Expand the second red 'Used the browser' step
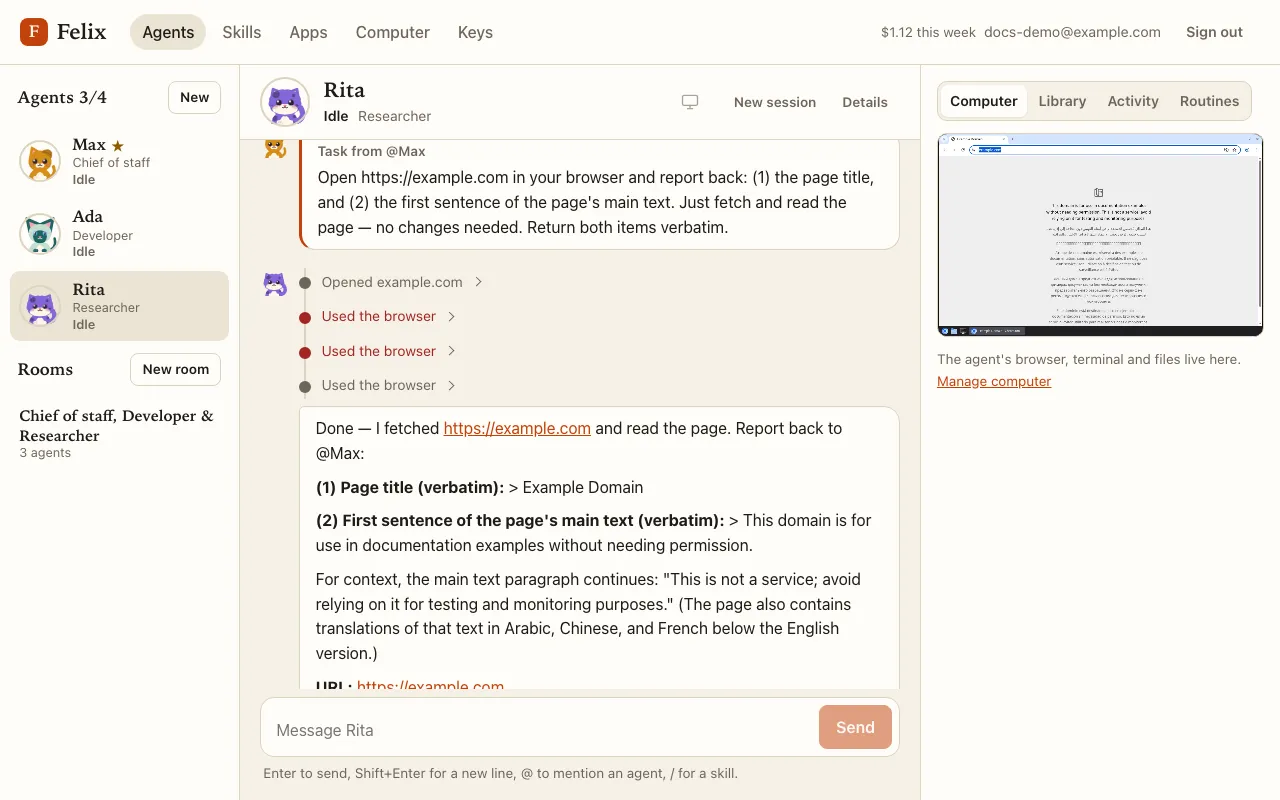1280x800 pixels. pos(388,351)
